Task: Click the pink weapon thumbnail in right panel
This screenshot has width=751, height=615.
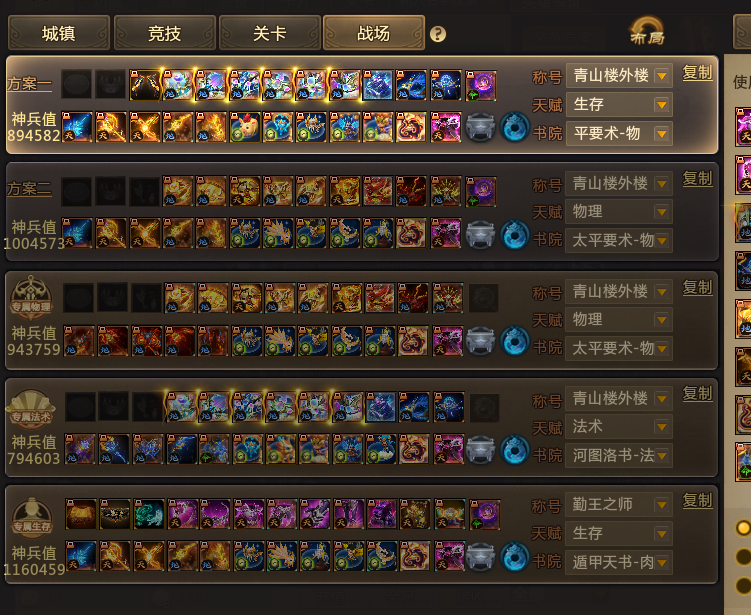Action: [743, 127]
